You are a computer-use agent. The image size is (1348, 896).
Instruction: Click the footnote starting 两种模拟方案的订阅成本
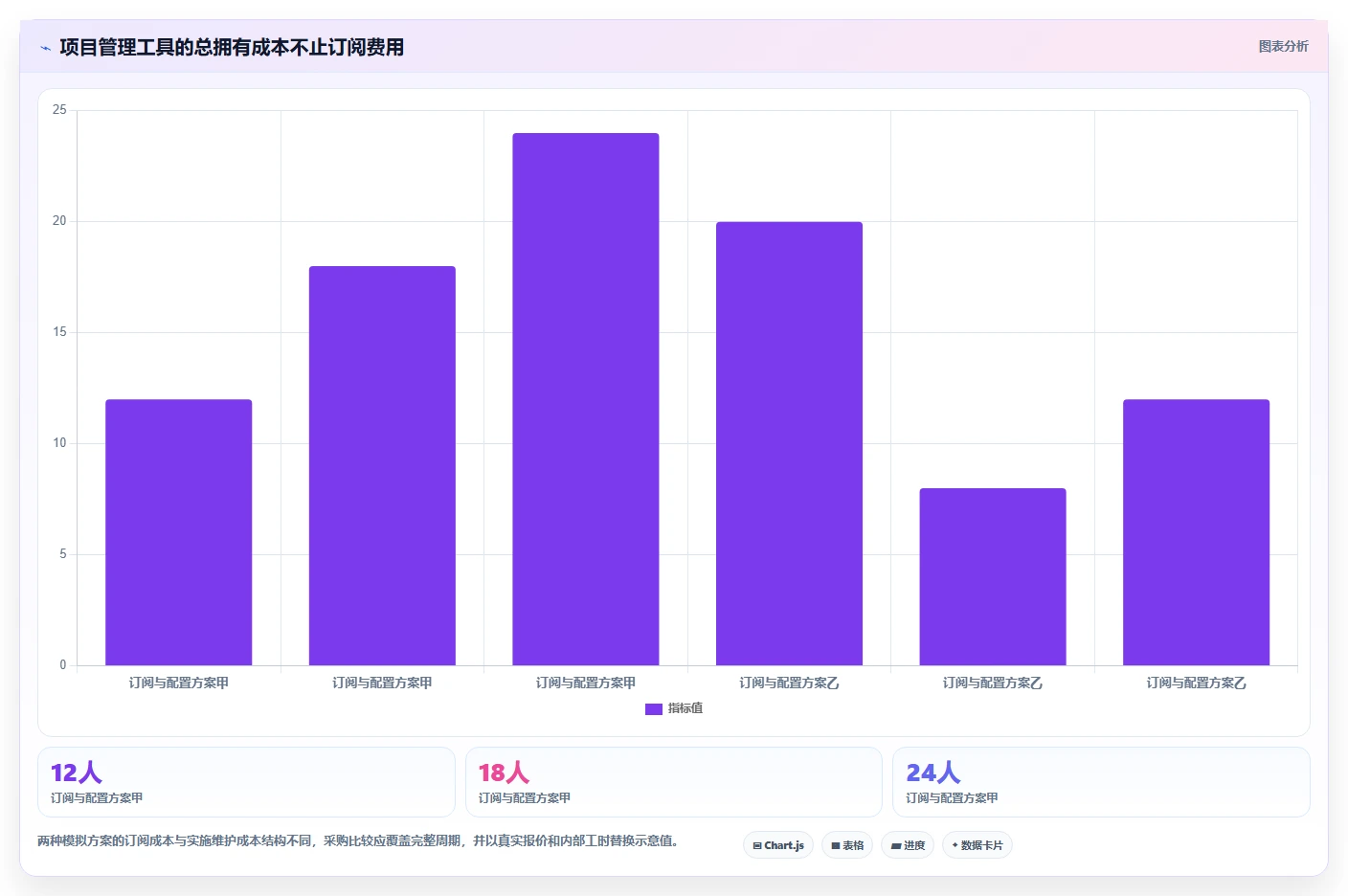pyautogui.click(x=358, y=840)
